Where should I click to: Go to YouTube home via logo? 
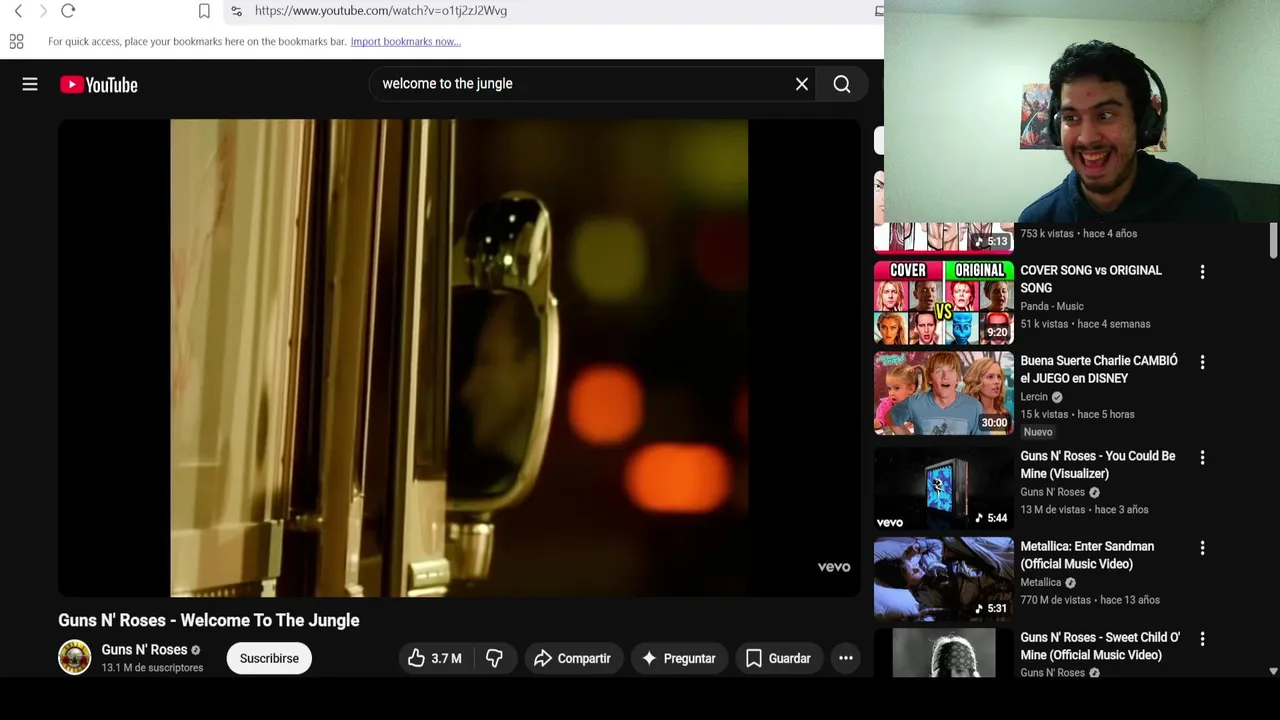tap(98, 85)
